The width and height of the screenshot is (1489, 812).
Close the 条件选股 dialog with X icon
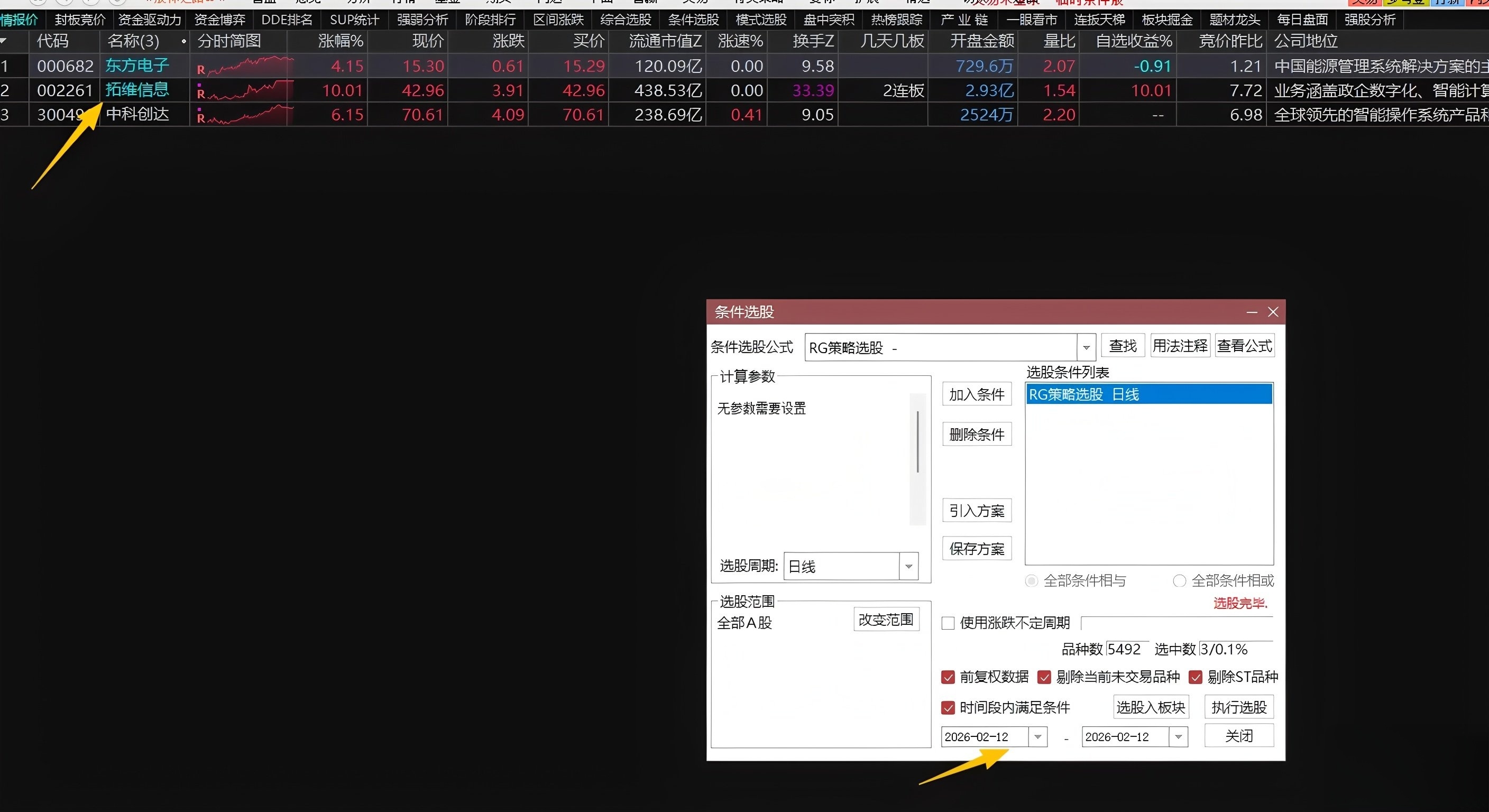click(1273, 312)
